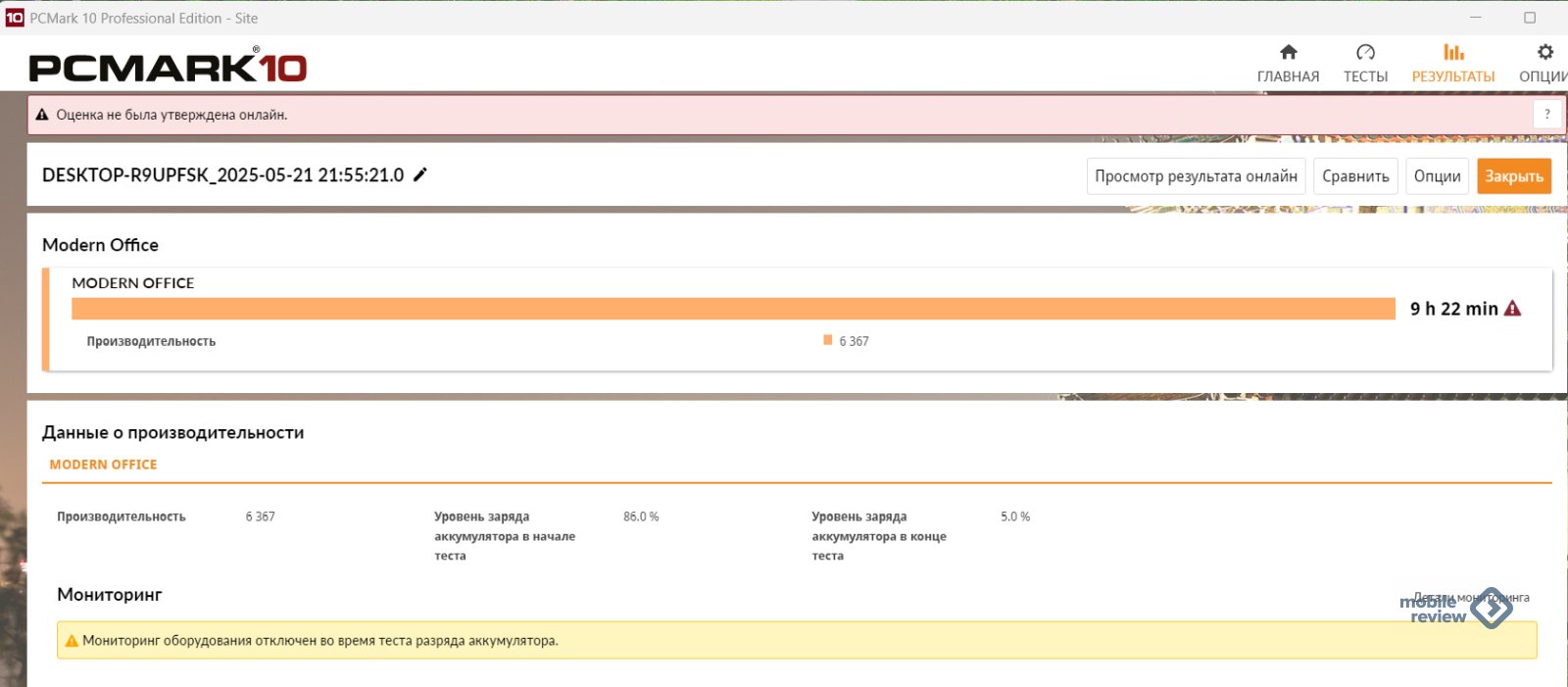The height and width of the screenshot is (687, 1568).
Task: Maximize the PCMark 10 window
Action: [1530, 18]
